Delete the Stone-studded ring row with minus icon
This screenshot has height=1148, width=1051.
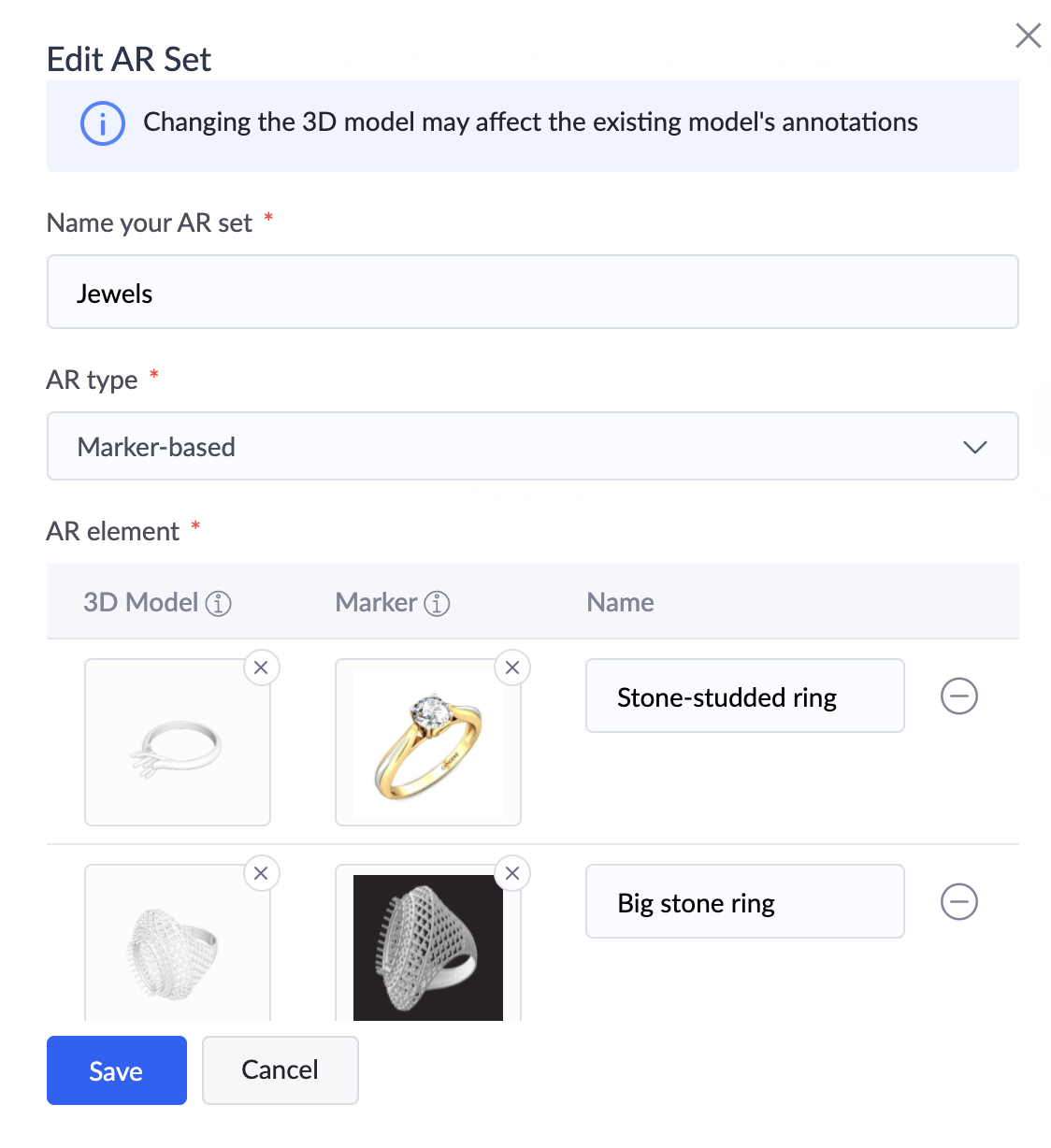point(959,696)
